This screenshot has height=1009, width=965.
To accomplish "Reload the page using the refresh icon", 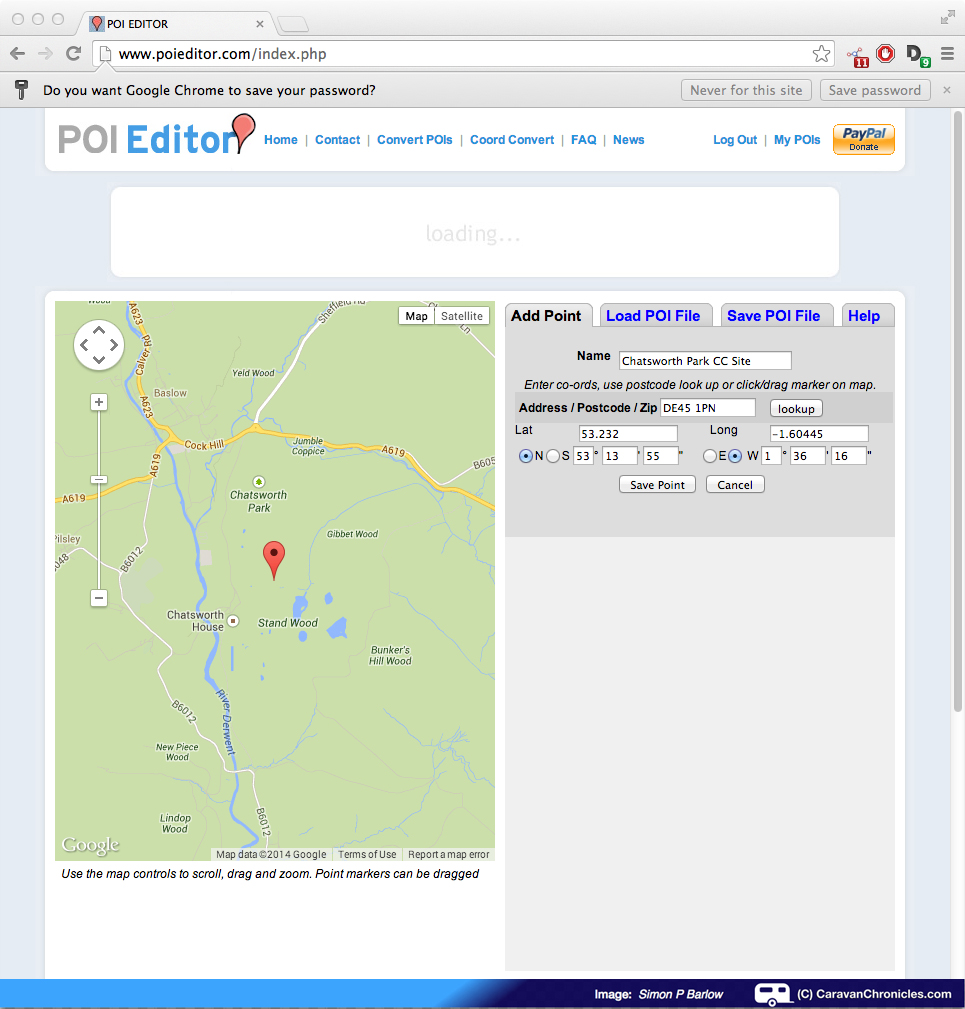I will (x=73, y=54).
